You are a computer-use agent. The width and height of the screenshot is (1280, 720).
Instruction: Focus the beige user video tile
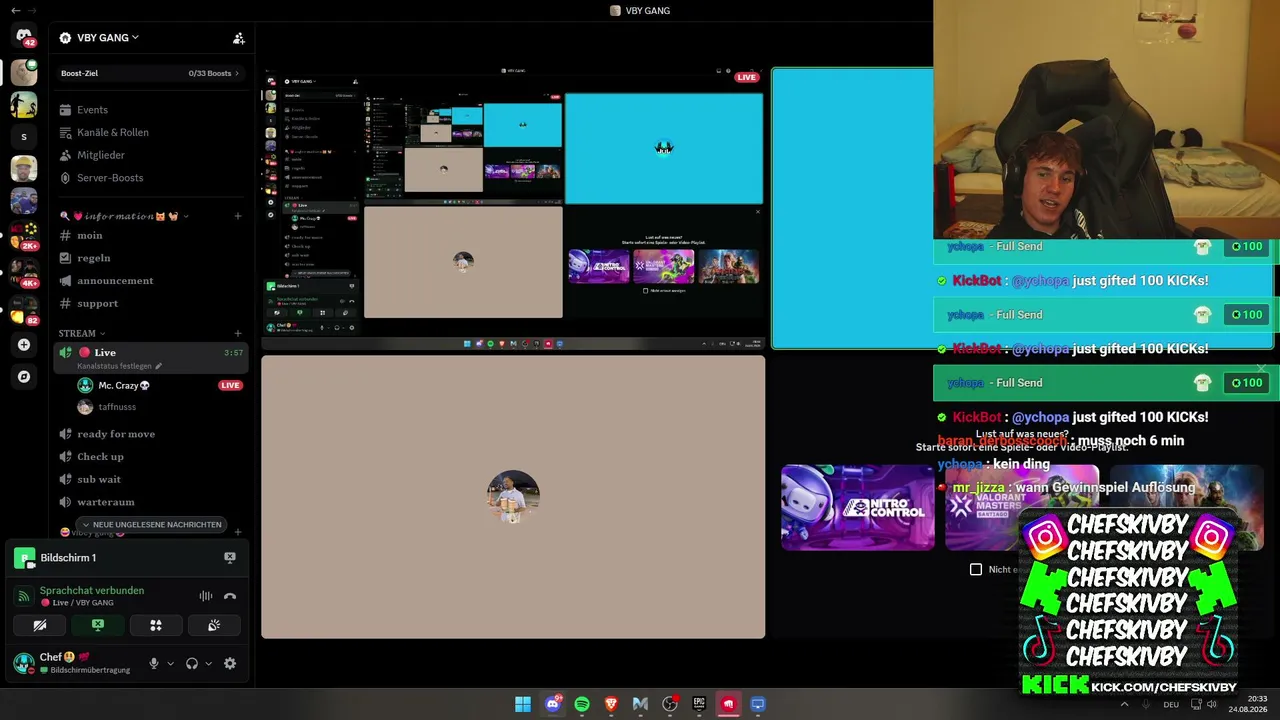click(513, 497)
